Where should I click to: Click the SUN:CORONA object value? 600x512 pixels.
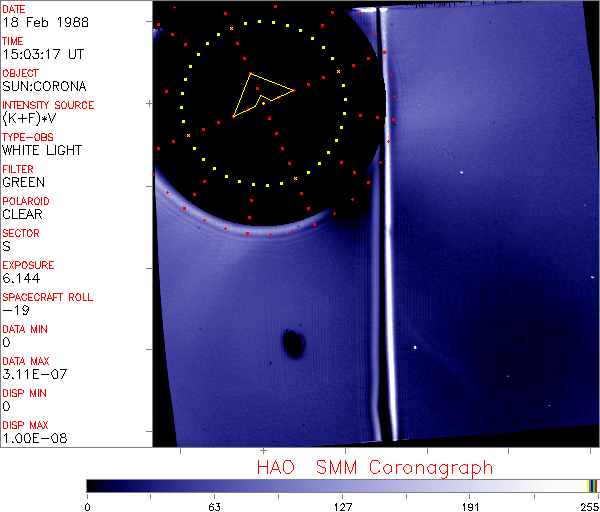pos(42,86)
